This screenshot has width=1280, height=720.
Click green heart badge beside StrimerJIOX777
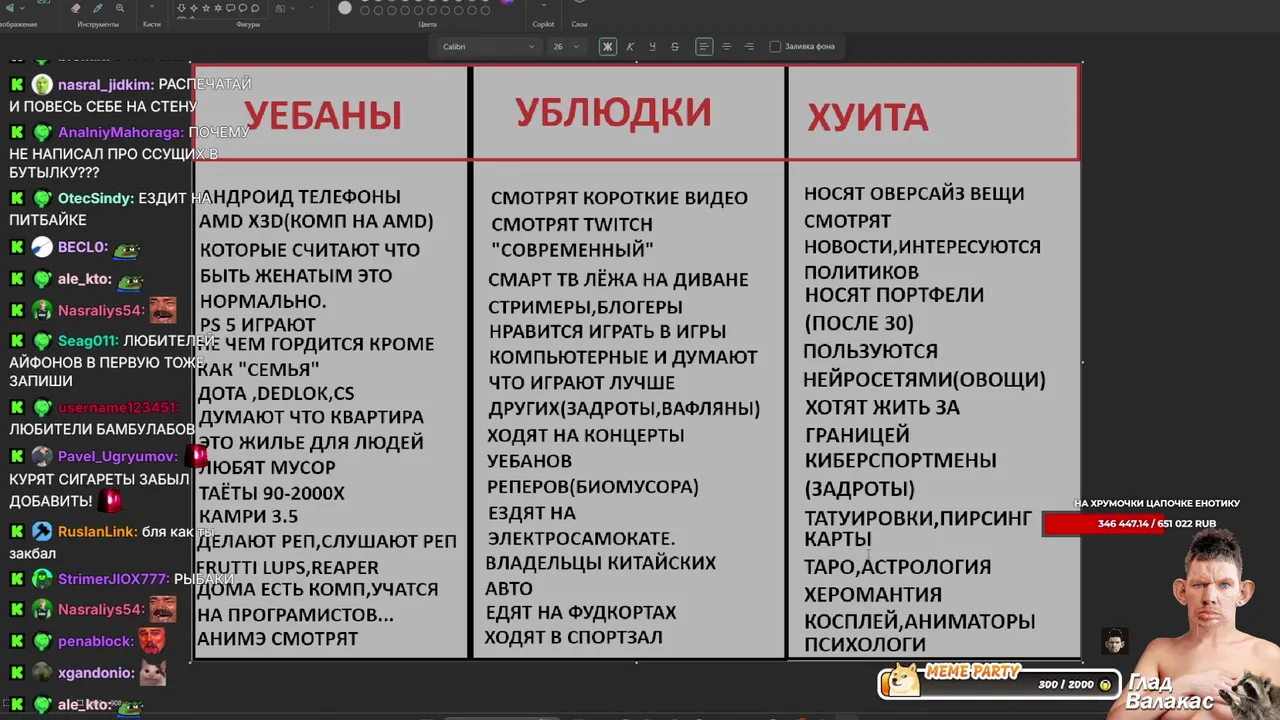point(42,579)
